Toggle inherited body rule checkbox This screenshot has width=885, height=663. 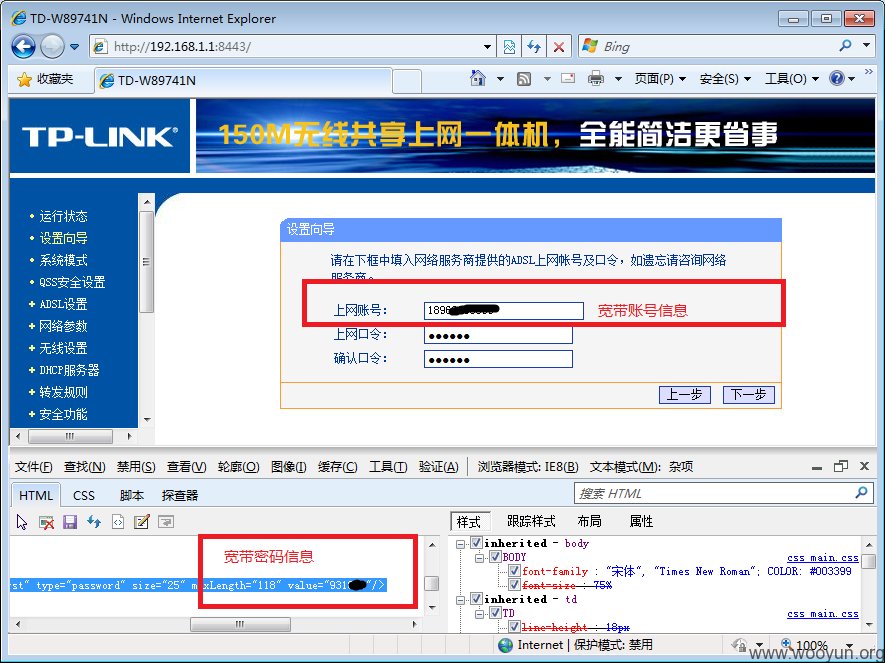point(476,543)
